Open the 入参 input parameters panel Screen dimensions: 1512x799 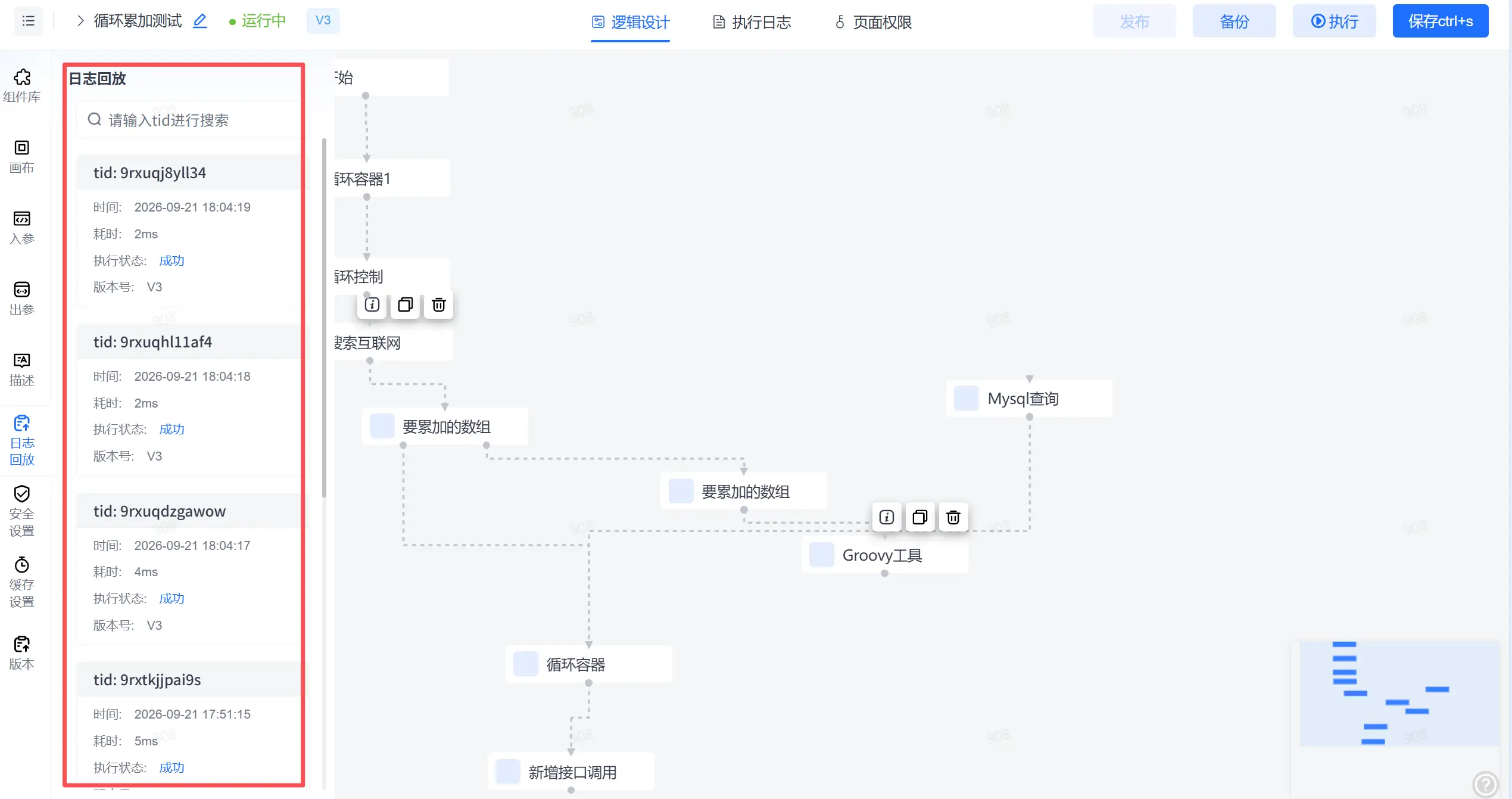point(22,228)
